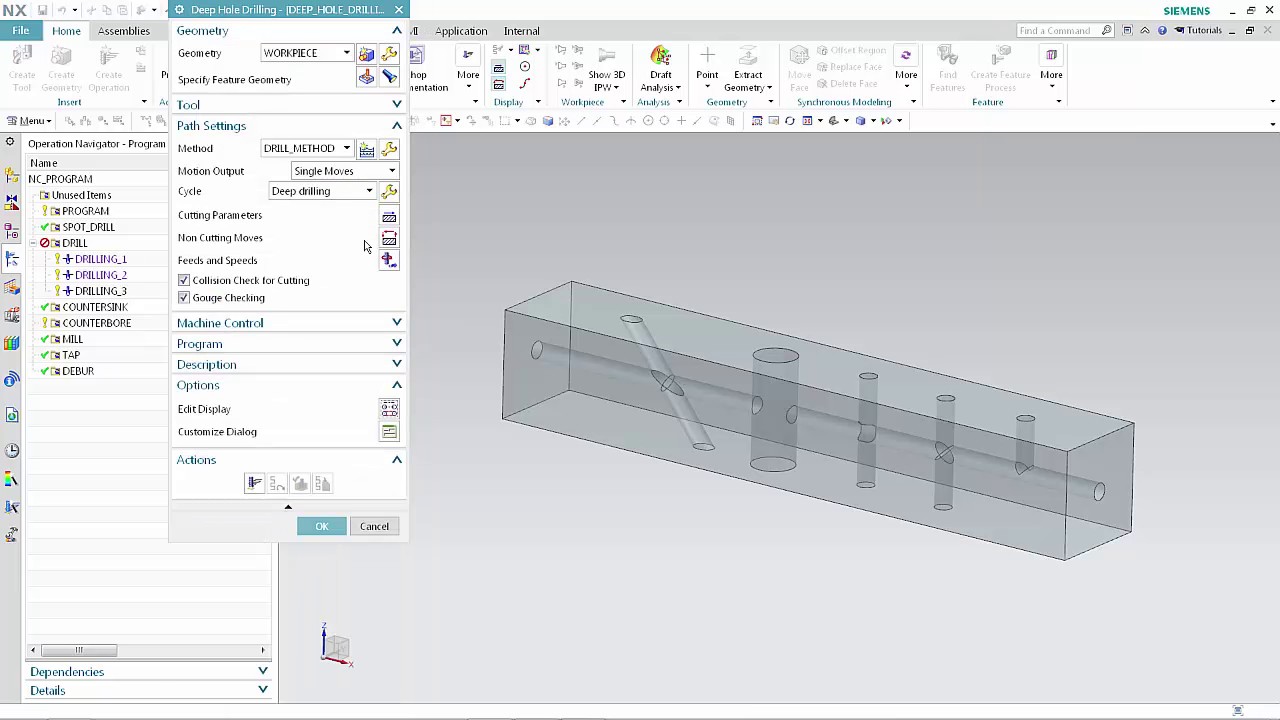Click the List tool path icon in Actions
The height and width of the screenshot is (720, 1280).
322,484
